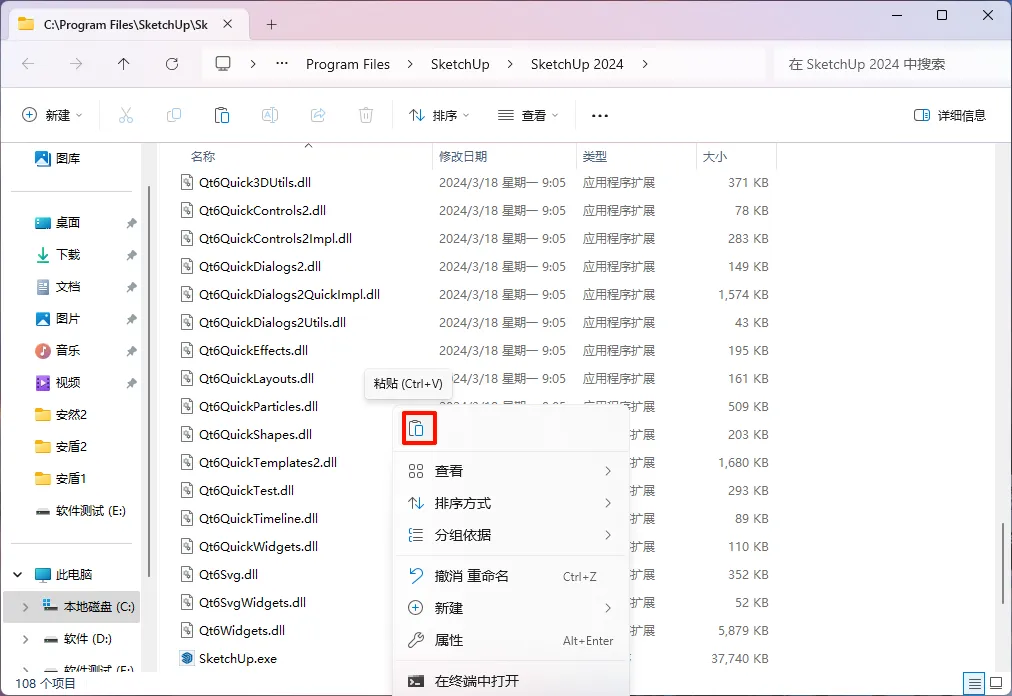The image size is (1012, 696).
Task: Sort by the Type (类型) column header
Action: 594,156
